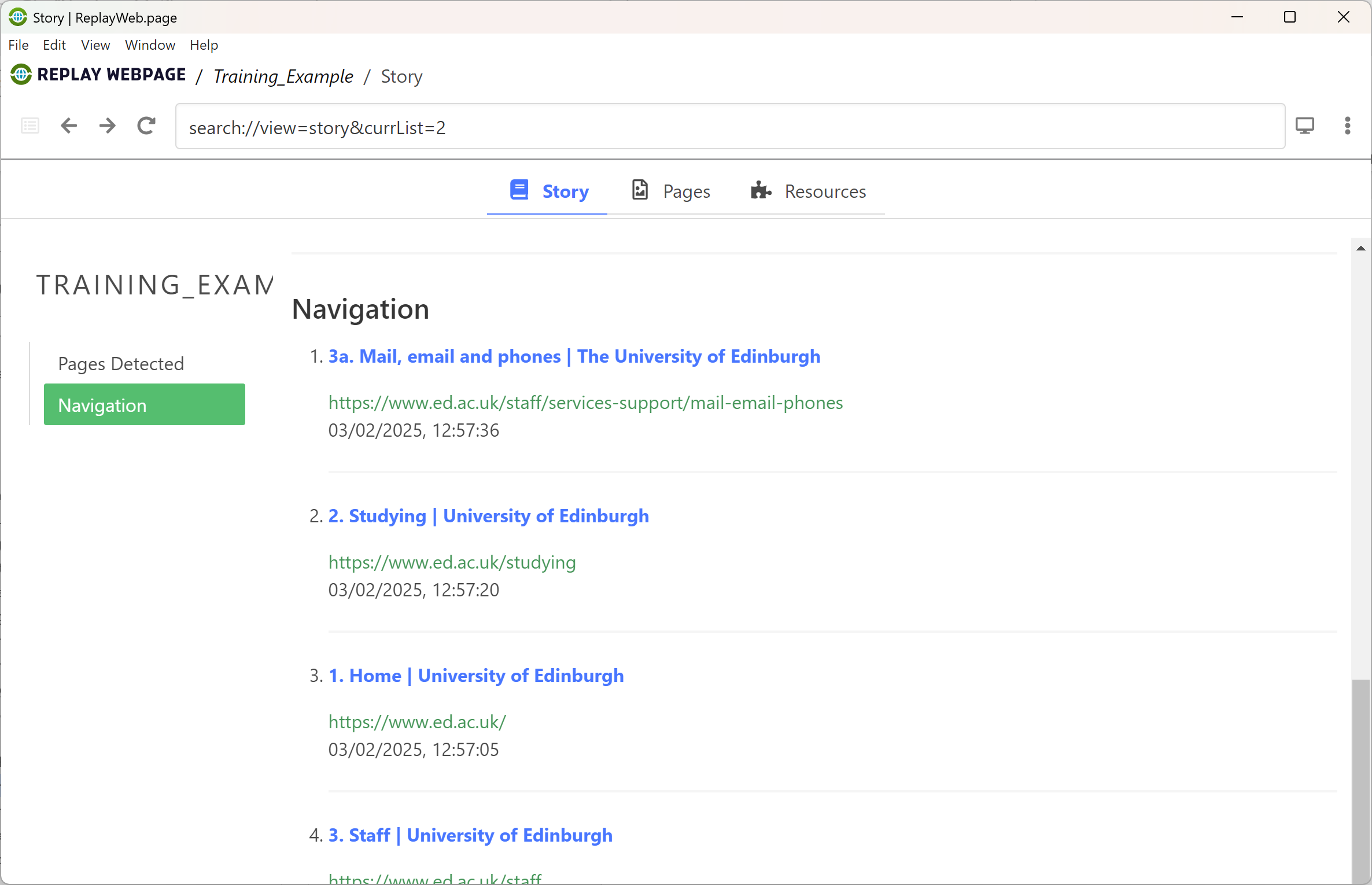Open the Resources tab
This screenshot has height=885, width=1372.
tap(808, 191)
